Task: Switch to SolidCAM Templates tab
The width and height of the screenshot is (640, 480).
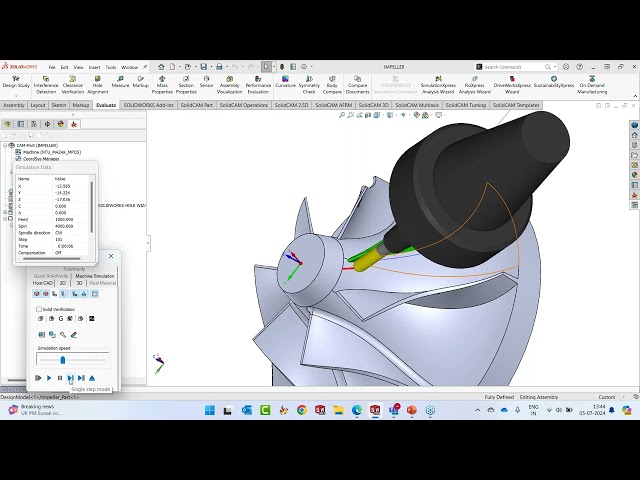Action: pyautogui.click(x=516, y=105)
